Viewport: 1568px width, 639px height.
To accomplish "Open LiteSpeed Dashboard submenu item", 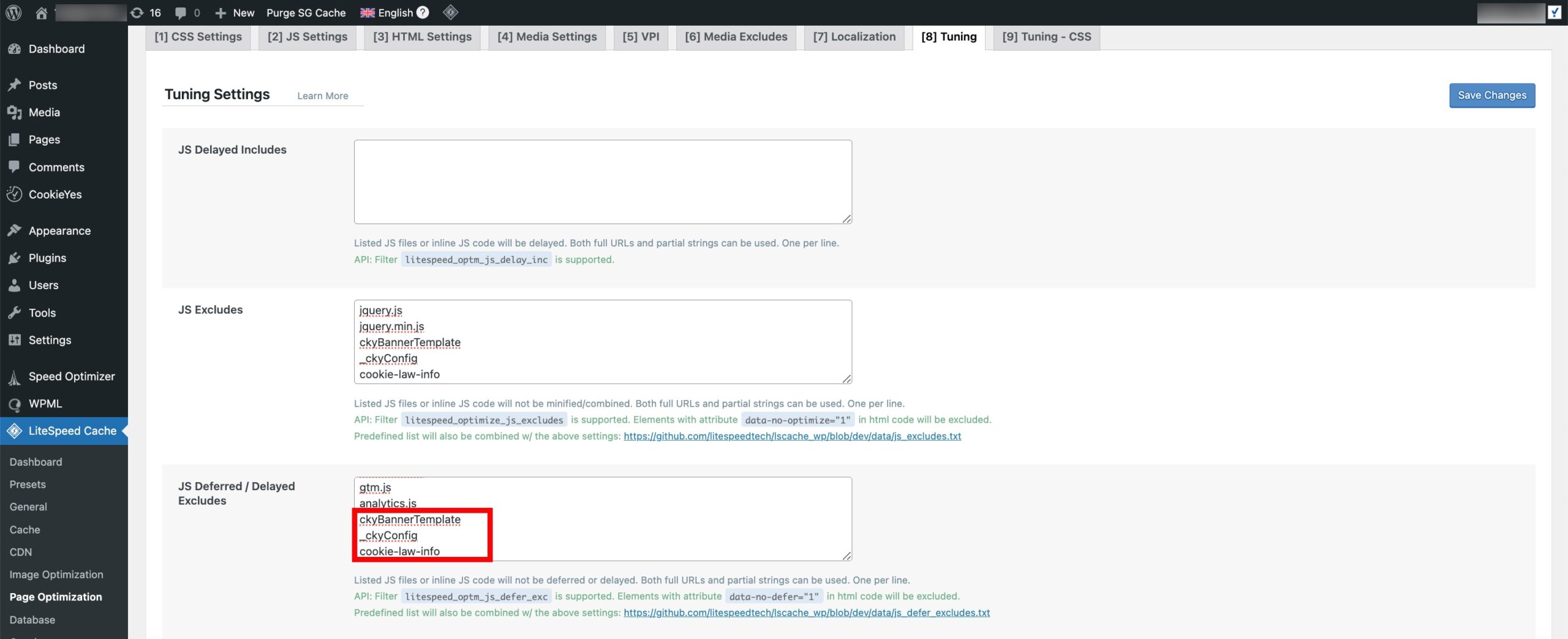I will (x=36, y=462).
